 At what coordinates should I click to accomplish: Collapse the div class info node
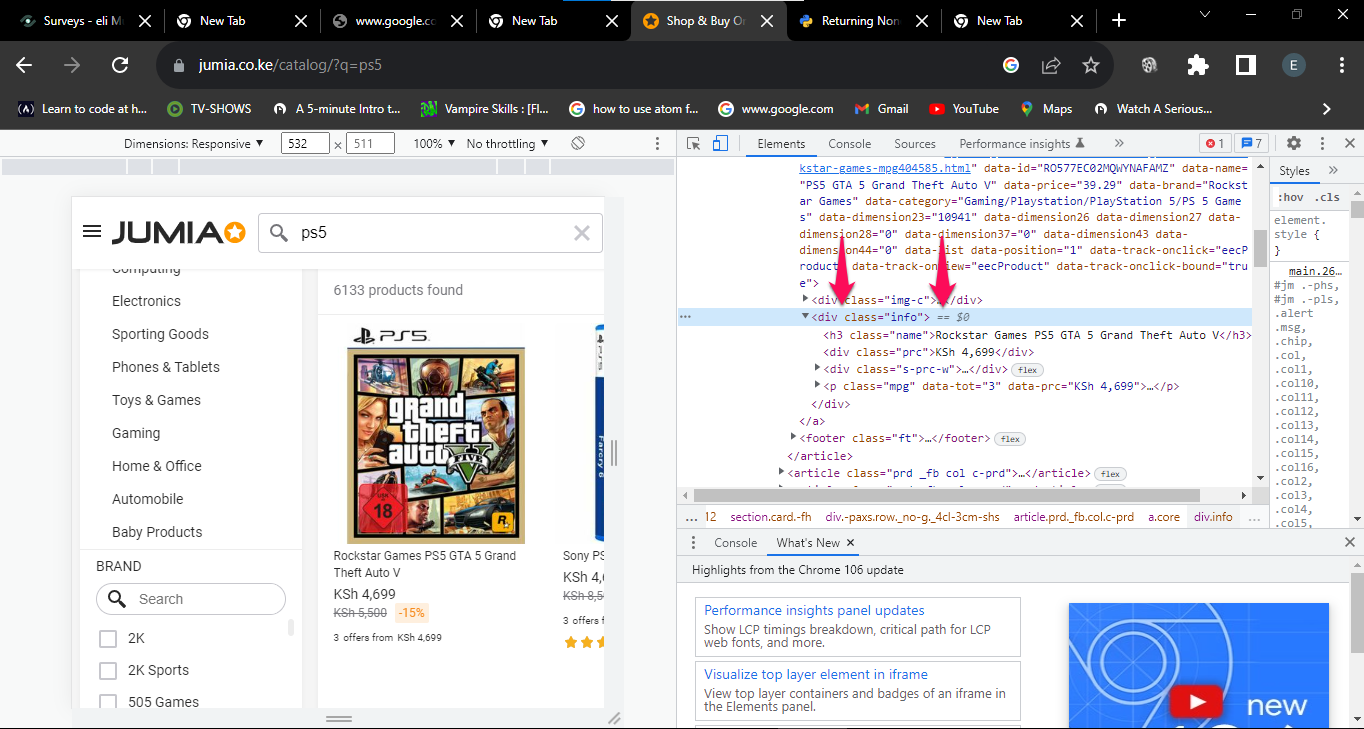point(806,316)
